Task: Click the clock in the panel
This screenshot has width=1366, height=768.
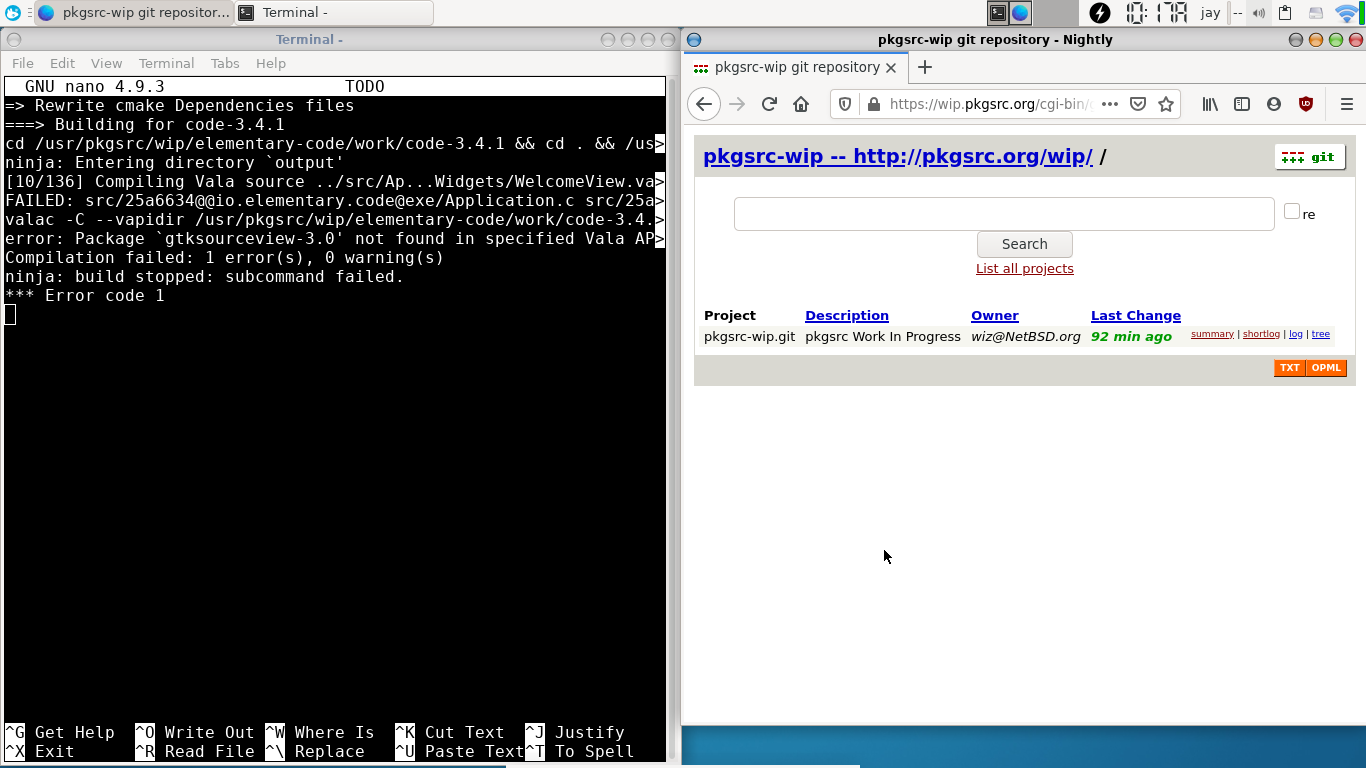Action: click(x=1156, y=13)
